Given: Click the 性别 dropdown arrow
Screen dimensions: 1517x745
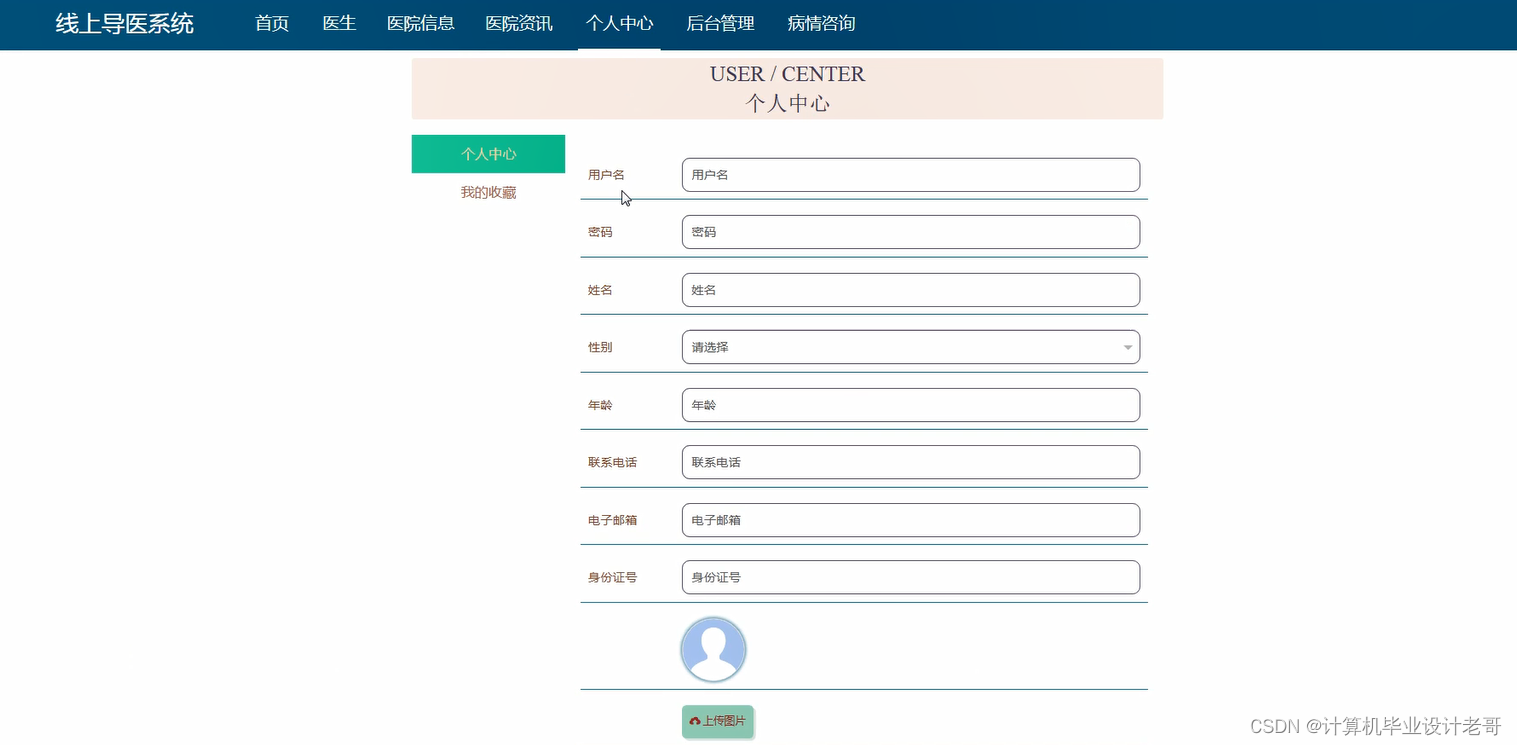Looking at the screenshot, I should [x=1128, y=348].
